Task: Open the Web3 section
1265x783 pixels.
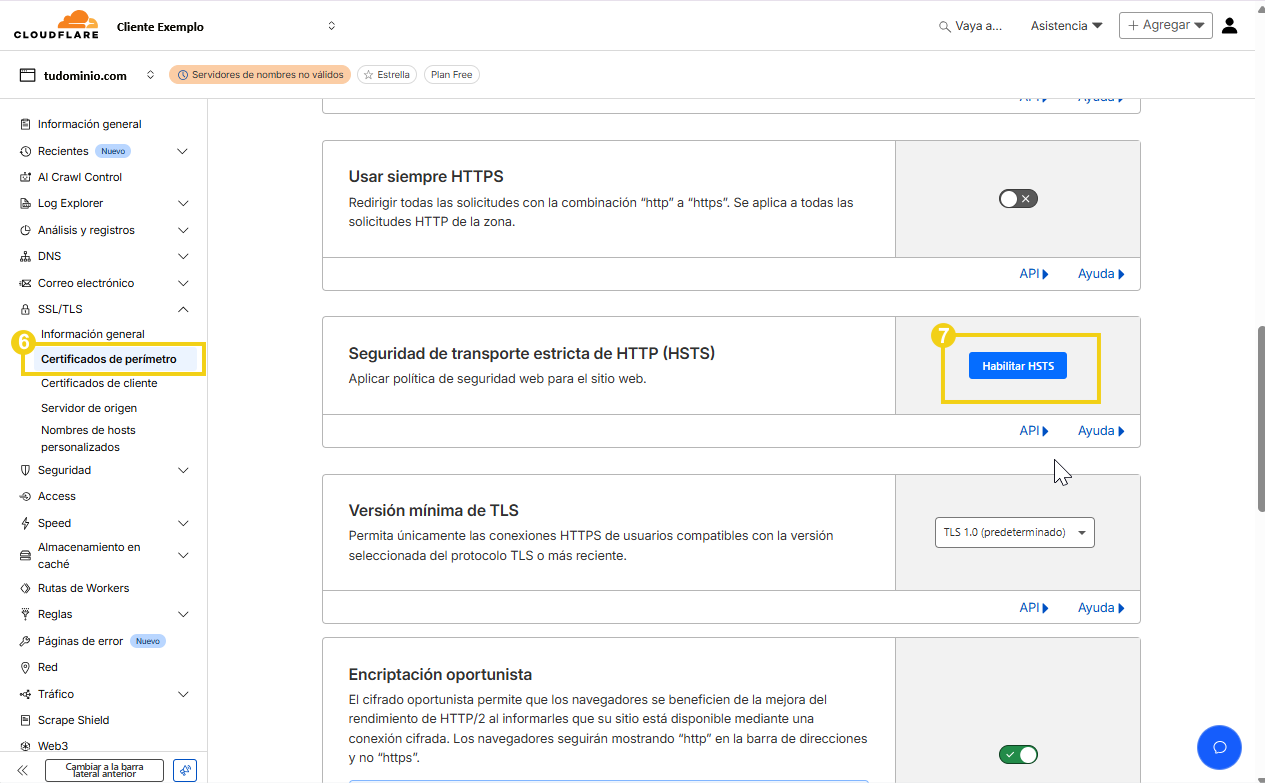Action: tap(50, 745)
